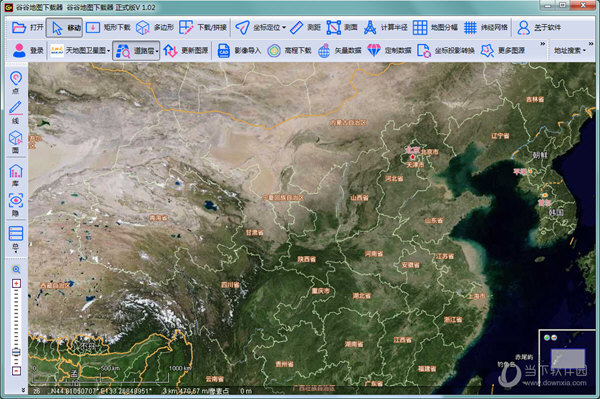Select the 线 line drawing tool
The width and height of the screenshot is (600, 399).
(16, 112)
